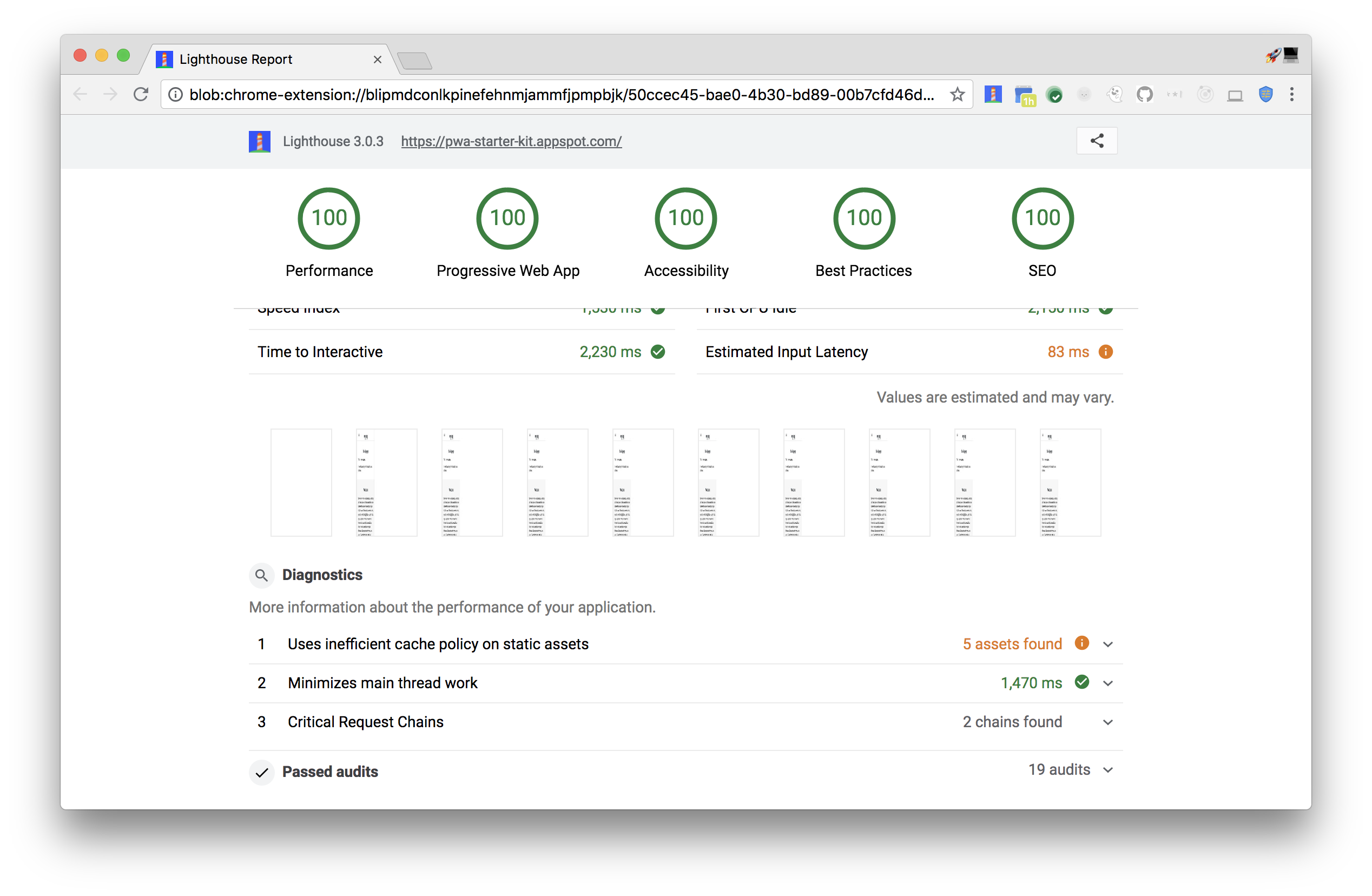Click the share report icon
This screenshot has width=1372, height=896.
point(1096,141)
